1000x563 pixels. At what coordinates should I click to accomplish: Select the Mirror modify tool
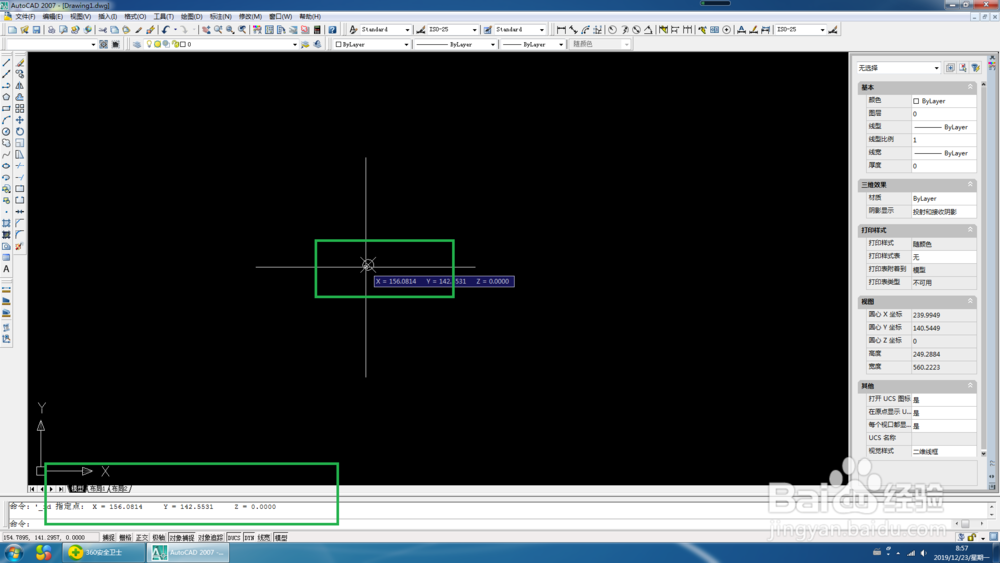click(x=20, y=85)
